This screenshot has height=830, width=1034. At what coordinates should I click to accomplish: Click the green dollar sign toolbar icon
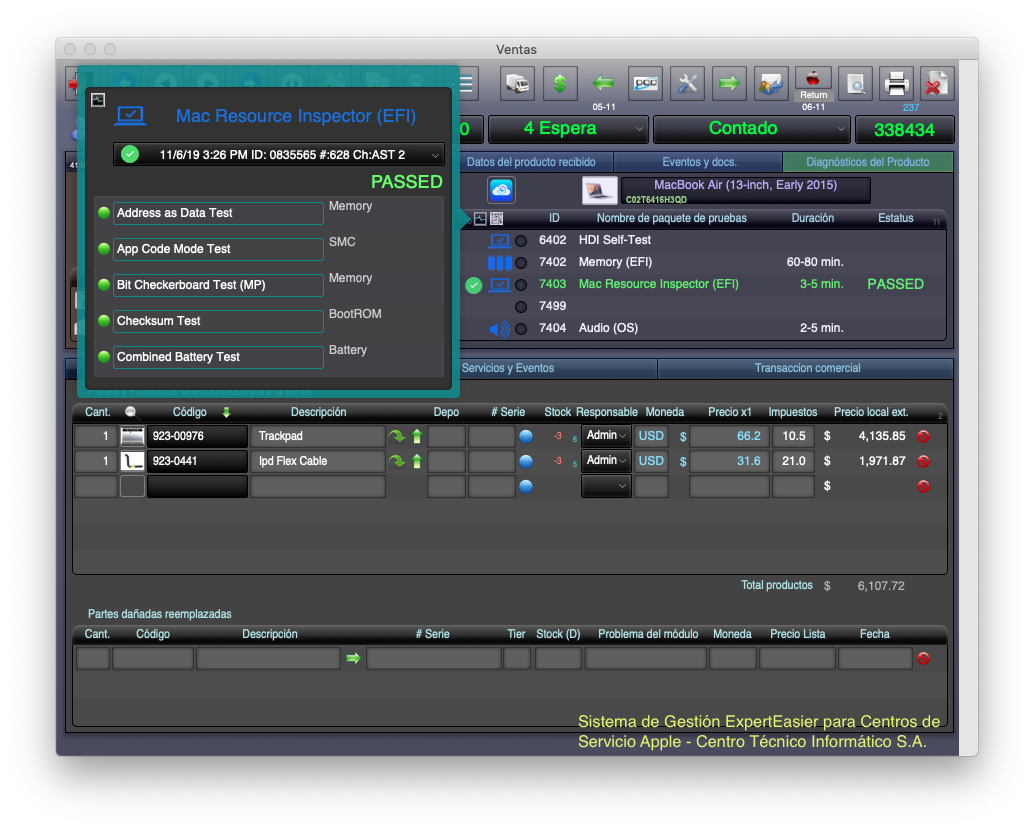(x=560, y=84)
